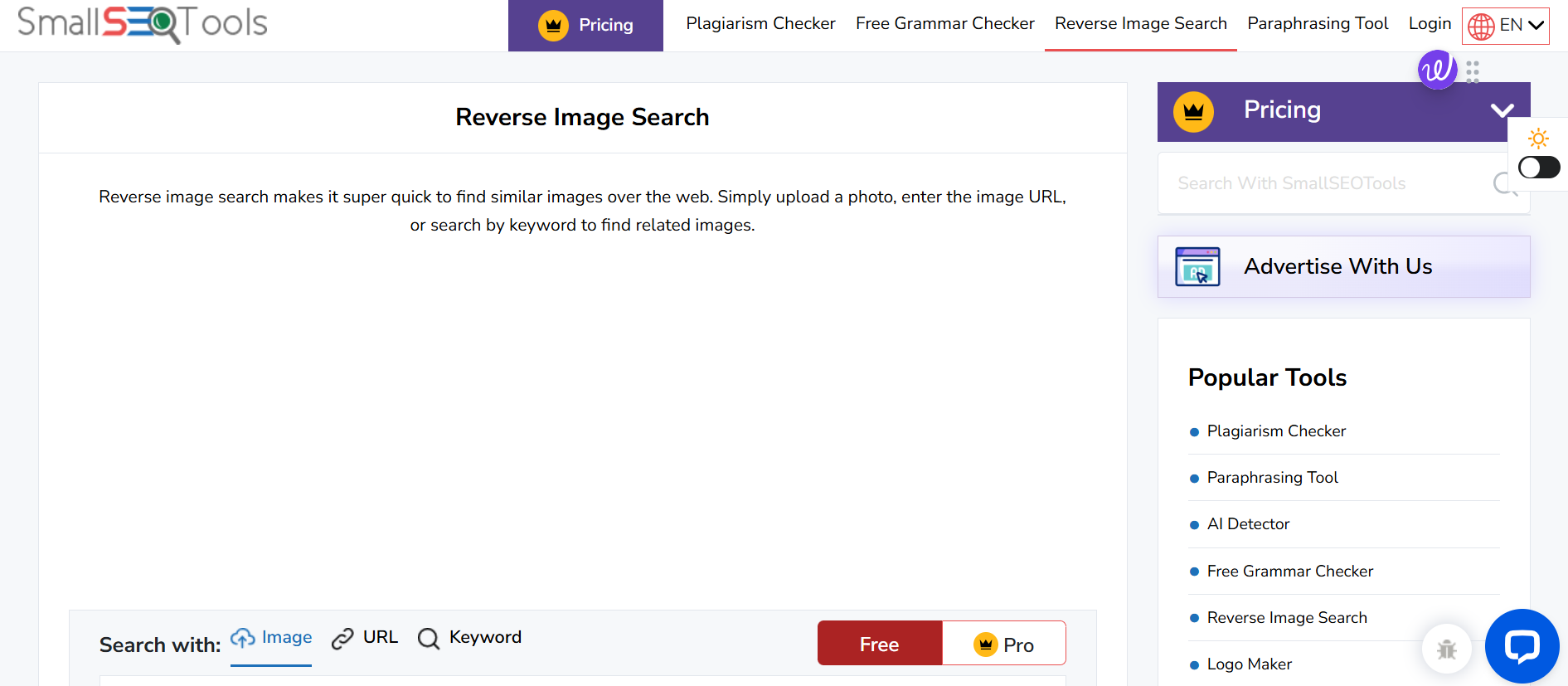Toggle the dark mode switch
The width and height of the screenshot is (1568, 686).
1539,168
